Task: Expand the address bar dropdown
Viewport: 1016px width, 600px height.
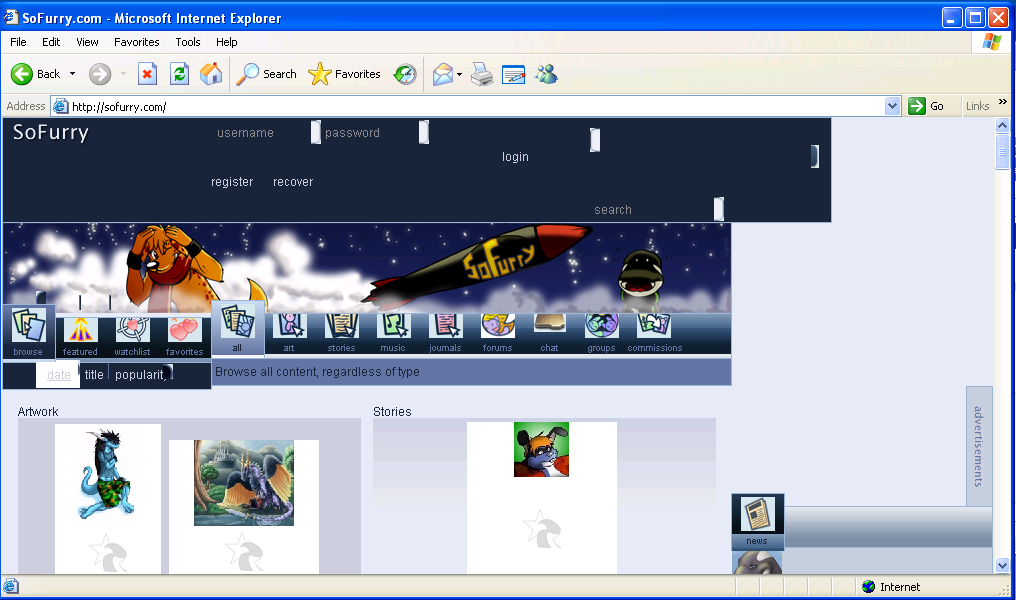Action: (892, 106)
